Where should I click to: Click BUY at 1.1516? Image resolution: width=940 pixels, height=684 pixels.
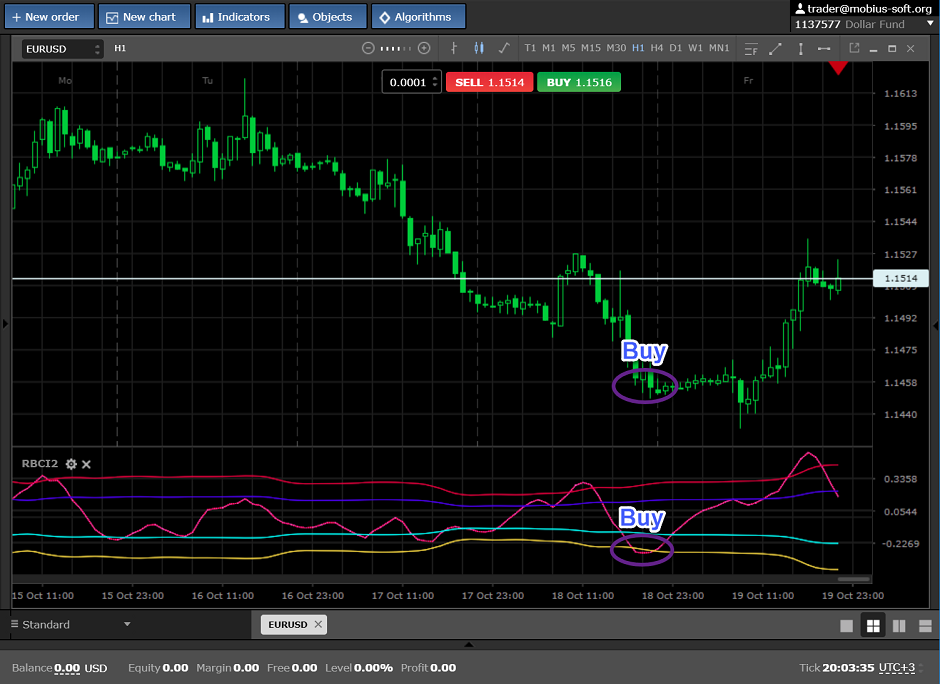click(579, 82)
